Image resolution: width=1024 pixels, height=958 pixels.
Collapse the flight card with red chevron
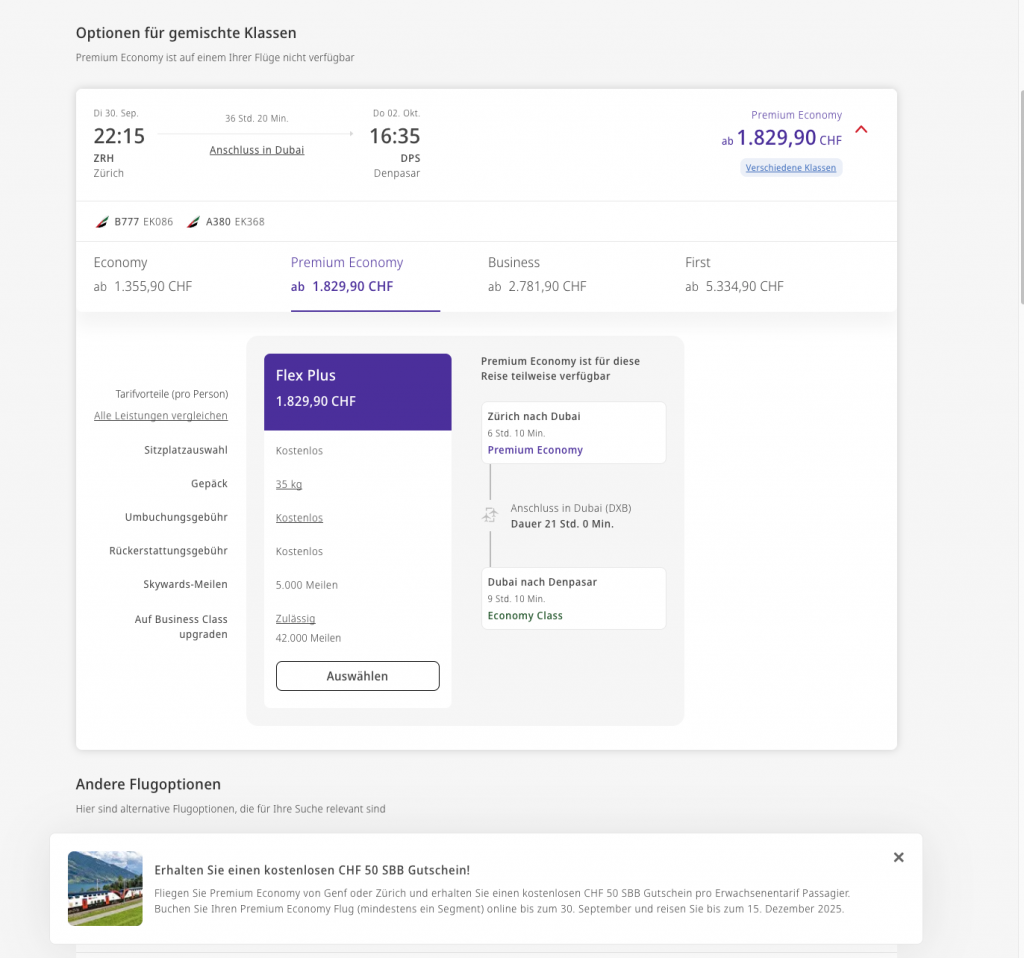862,130
